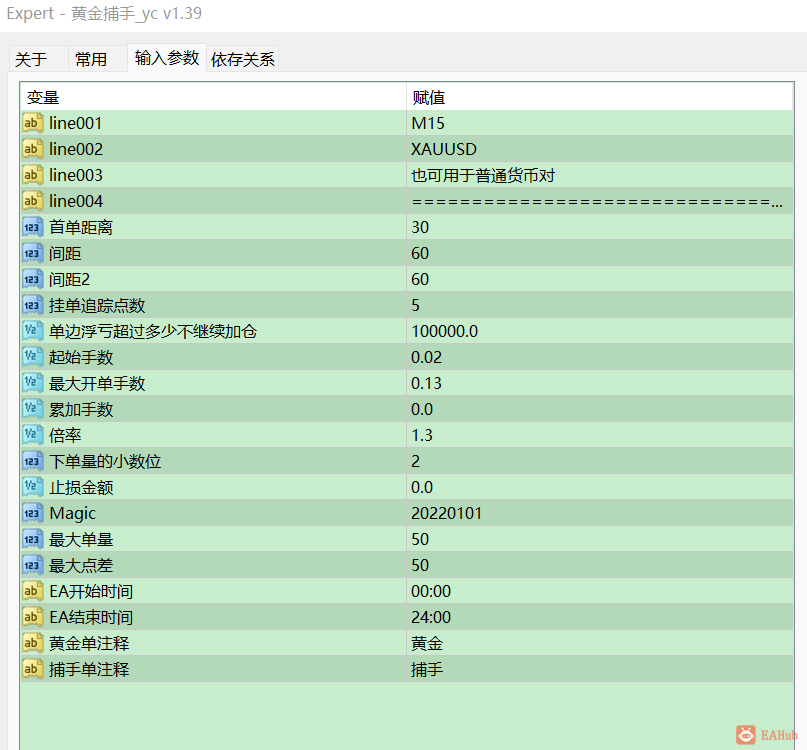The width and height of the screenshot is (807, 750).
Task: Click the string icon beside line004
Action: coord(32,201)
